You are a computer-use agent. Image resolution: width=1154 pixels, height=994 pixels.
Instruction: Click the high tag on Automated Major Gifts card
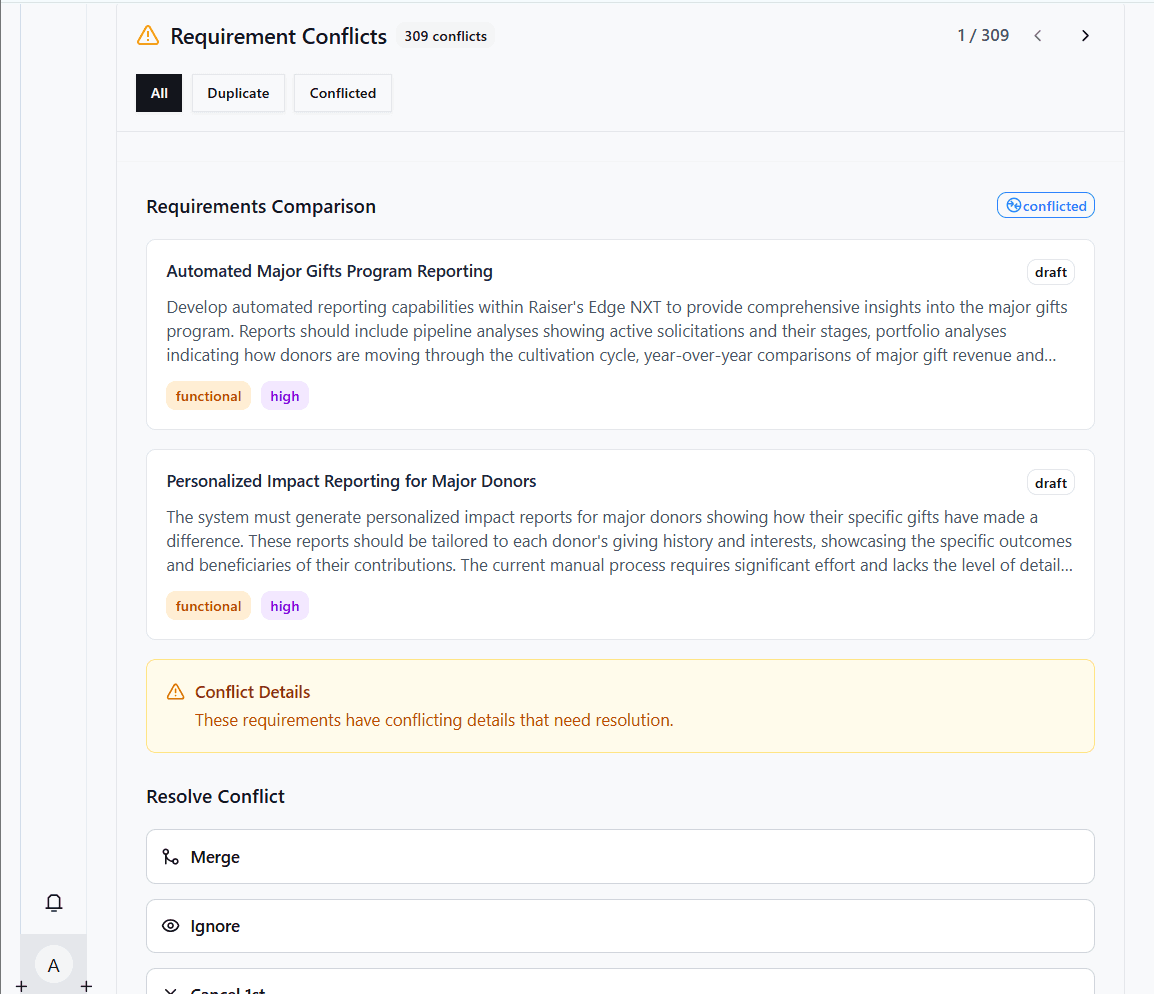click(285, 396)
